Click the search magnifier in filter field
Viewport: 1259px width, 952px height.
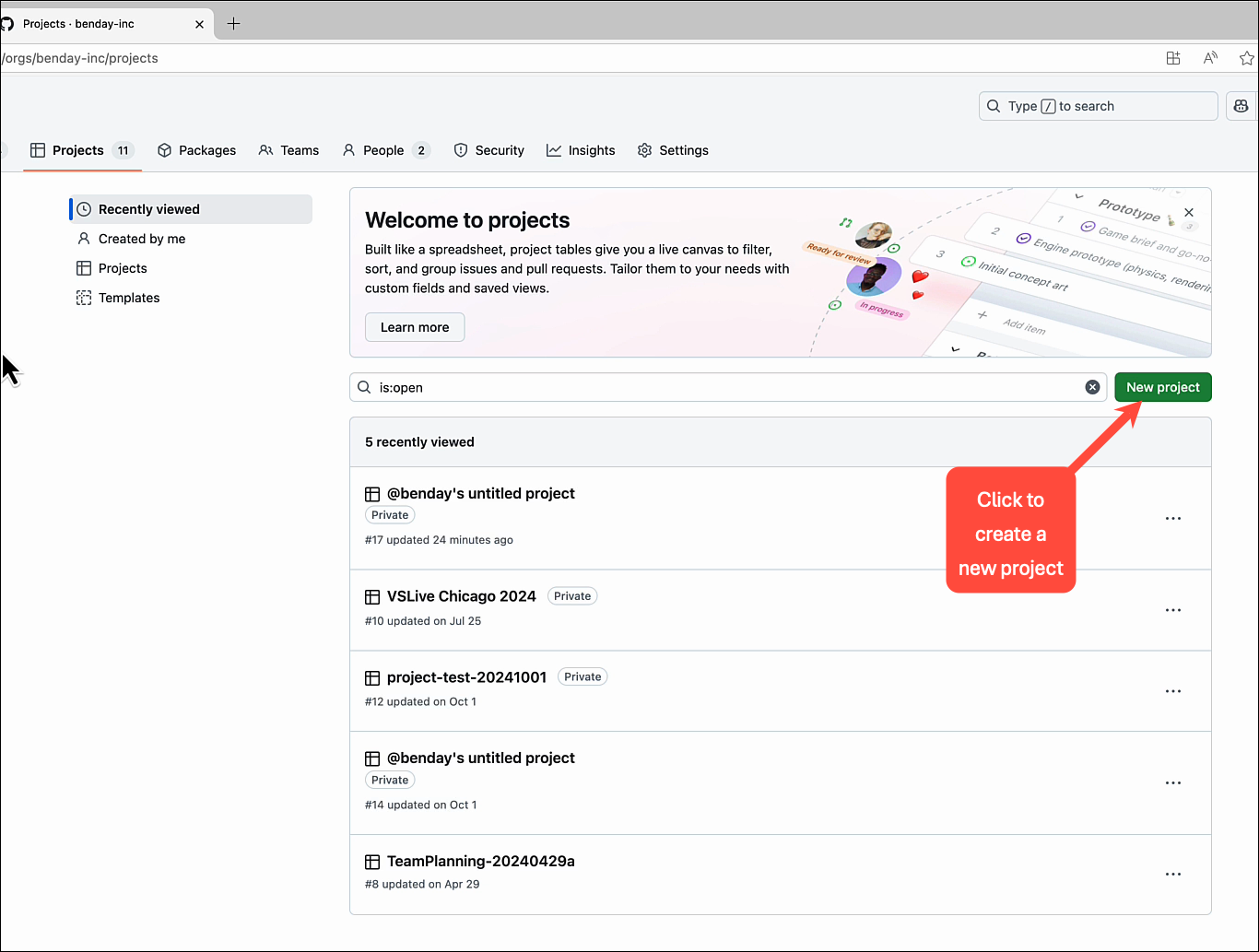(x=365, y=387)
